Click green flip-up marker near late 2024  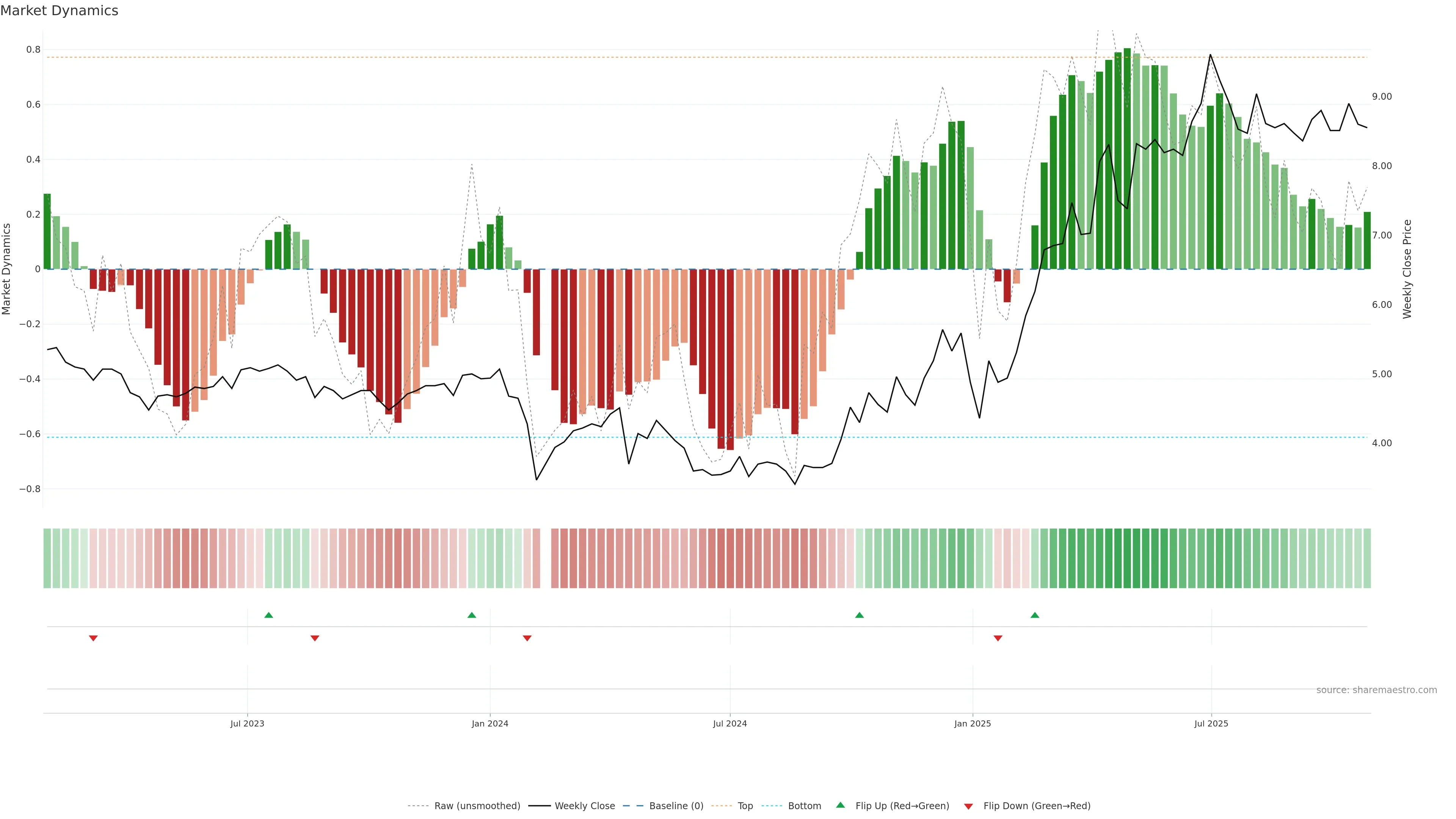point(859,615)
